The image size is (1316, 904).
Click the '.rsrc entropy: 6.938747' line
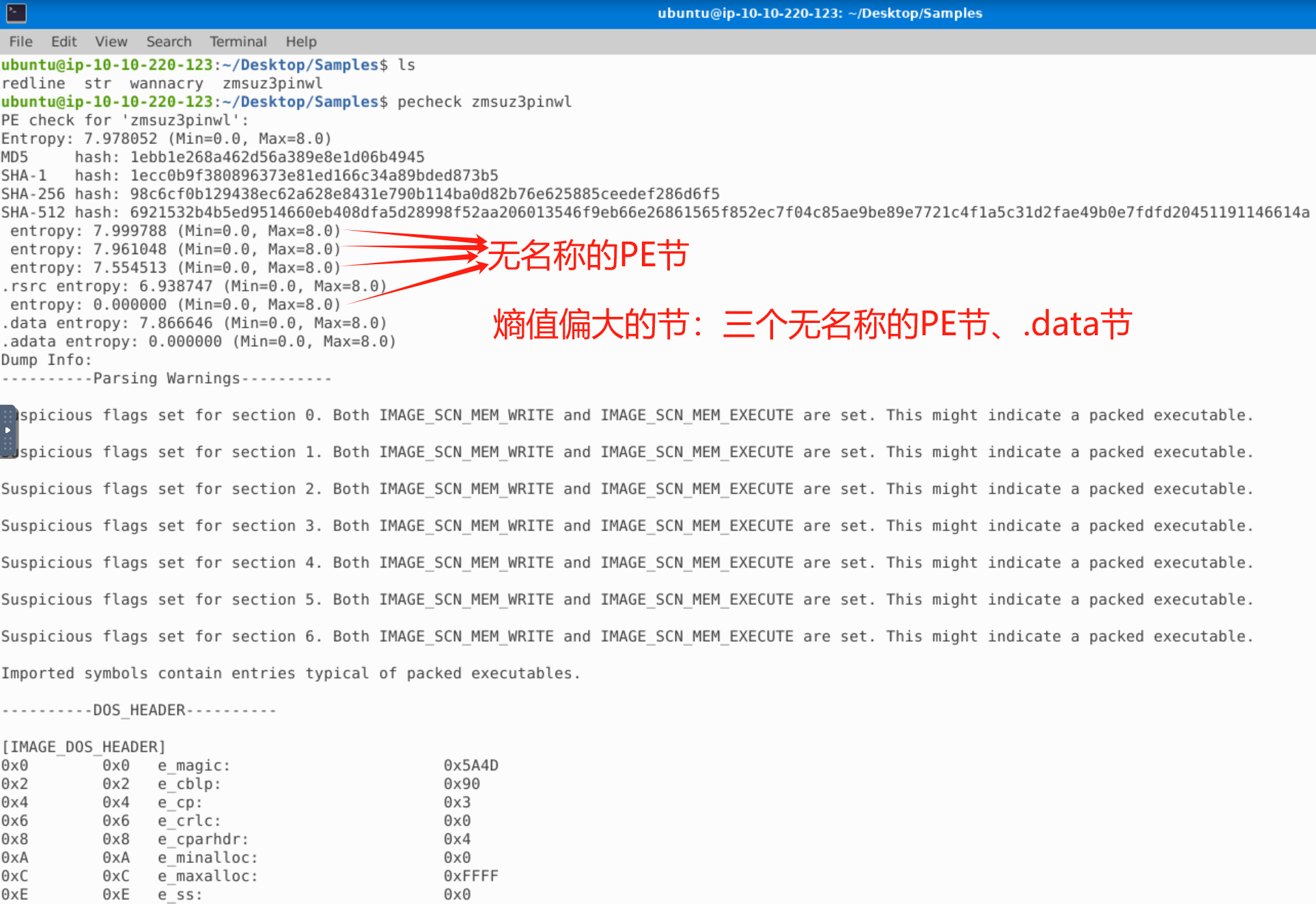click(x=195, y=286)
